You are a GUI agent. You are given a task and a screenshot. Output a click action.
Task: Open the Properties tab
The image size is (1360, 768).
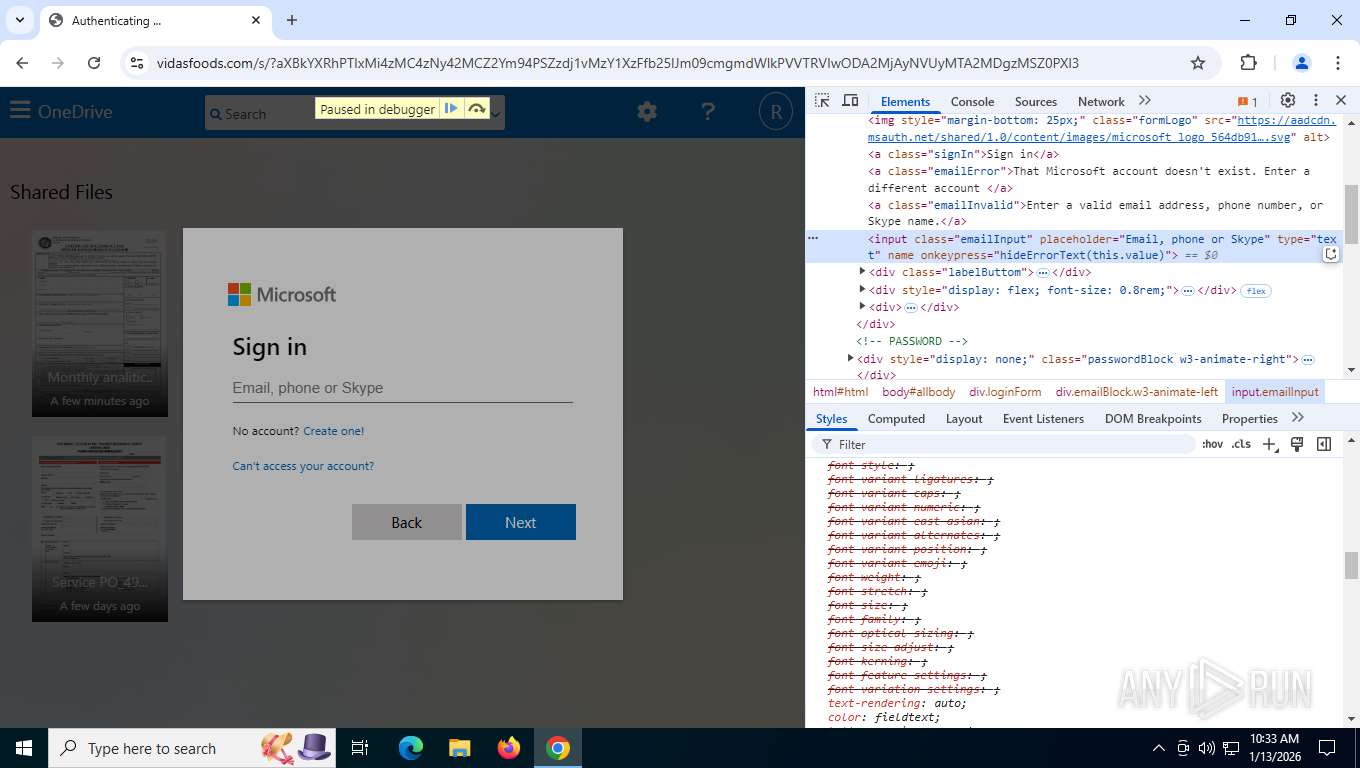point(1249,419)
